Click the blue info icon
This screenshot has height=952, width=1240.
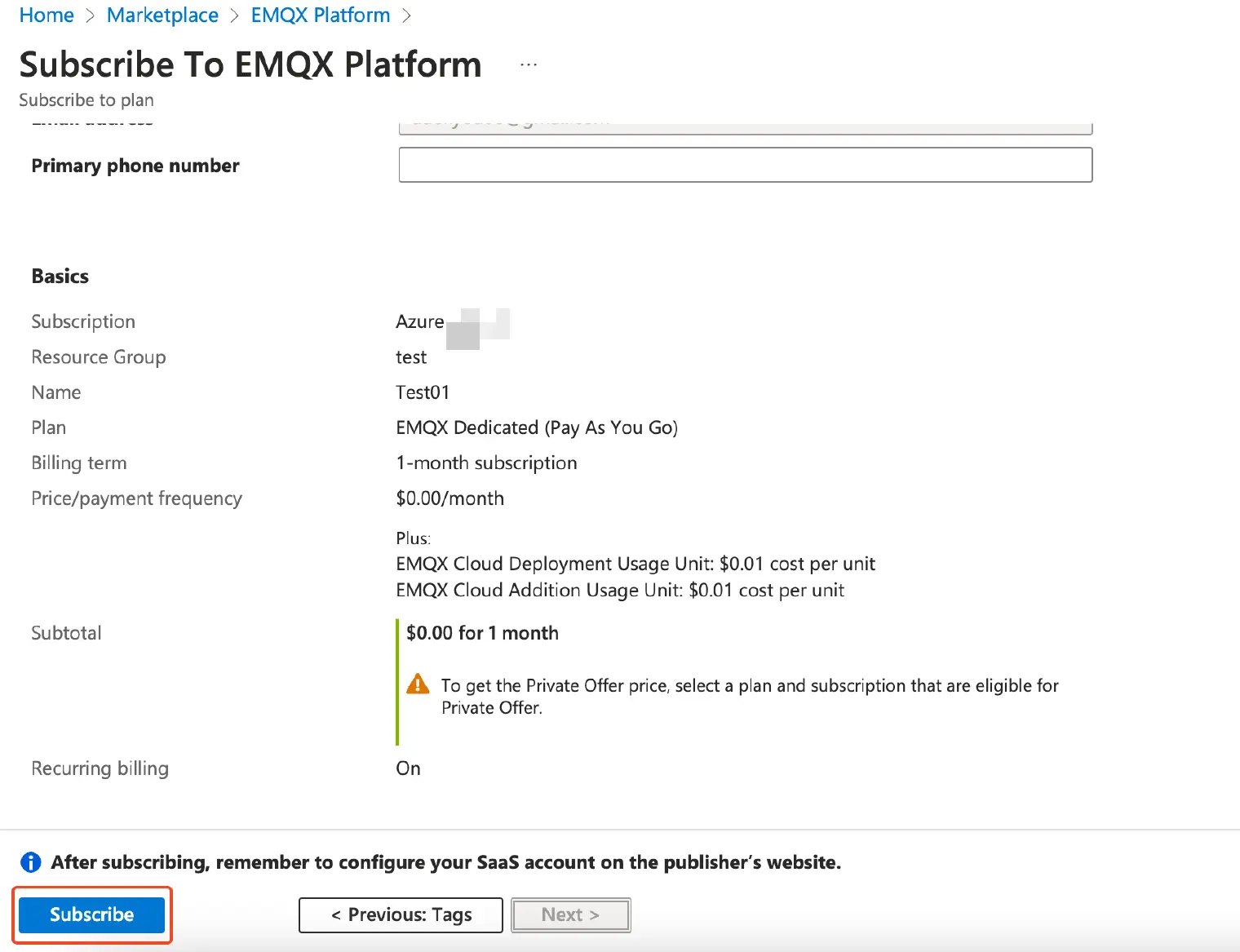point(30,862)
